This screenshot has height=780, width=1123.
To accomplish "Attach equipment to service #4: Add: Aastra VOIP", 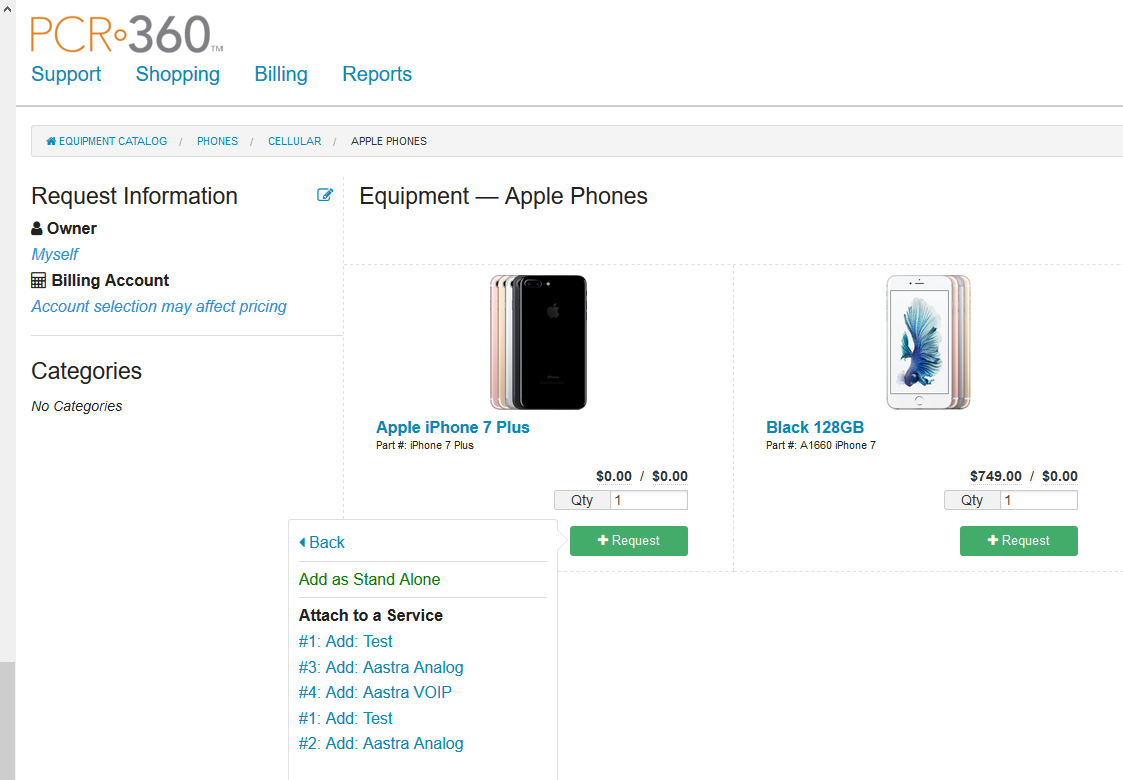I will [x=375, y=691].
